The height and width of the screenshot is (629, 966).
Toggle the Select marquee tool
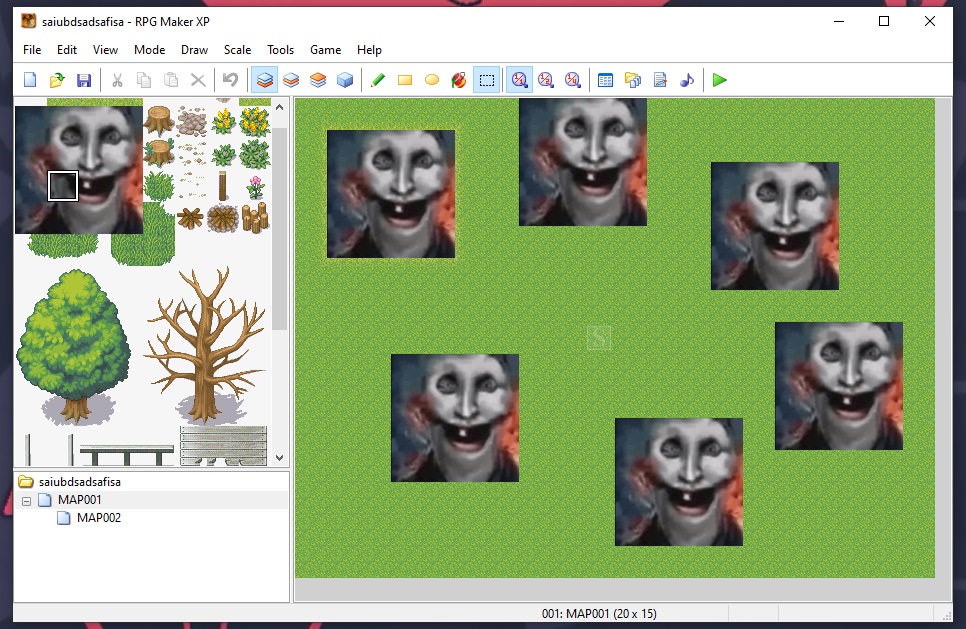coord(487,80)
